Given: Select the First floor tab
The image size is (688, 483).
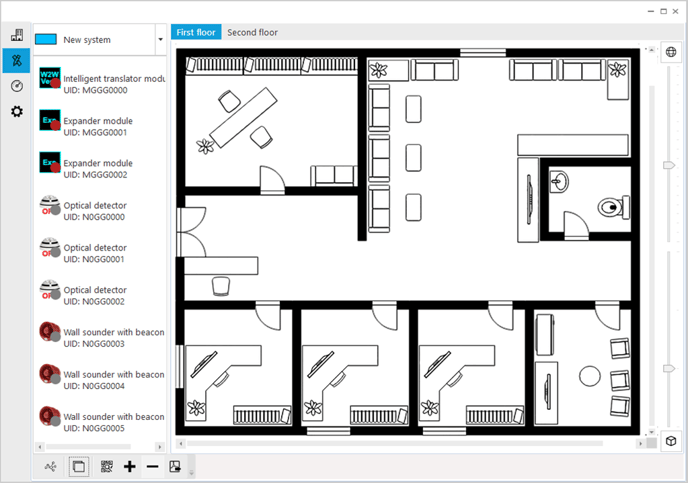Looking at the screenshot, I should 197,32.
